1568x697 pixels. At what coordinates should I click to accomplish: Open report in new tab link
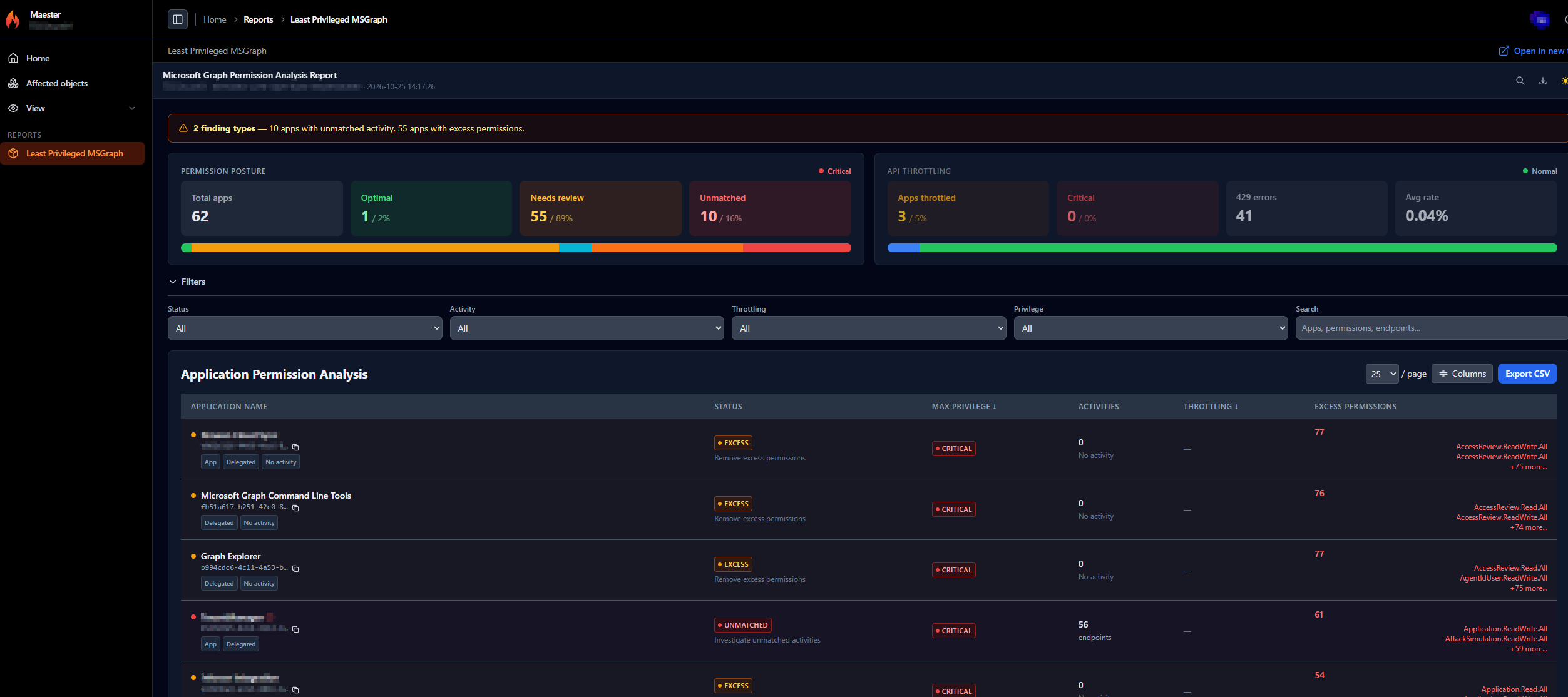click(x=1534, y=51)
